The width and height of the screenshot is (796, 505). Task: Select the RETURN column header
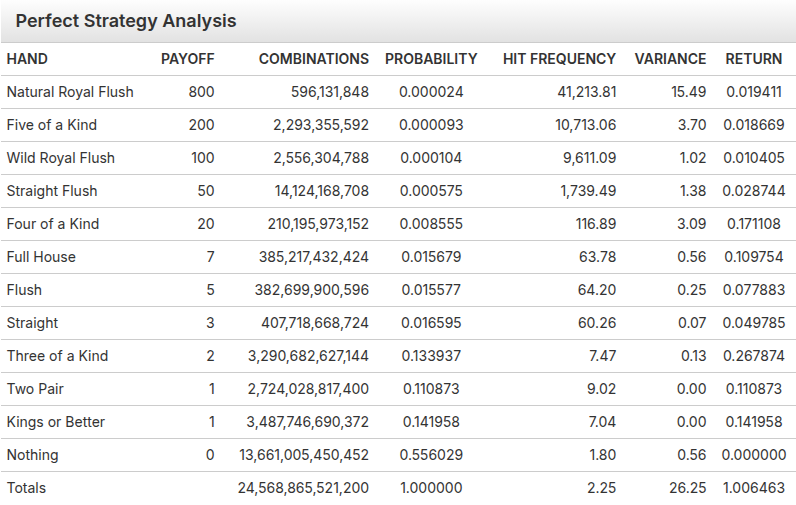[x=753, y=59]
